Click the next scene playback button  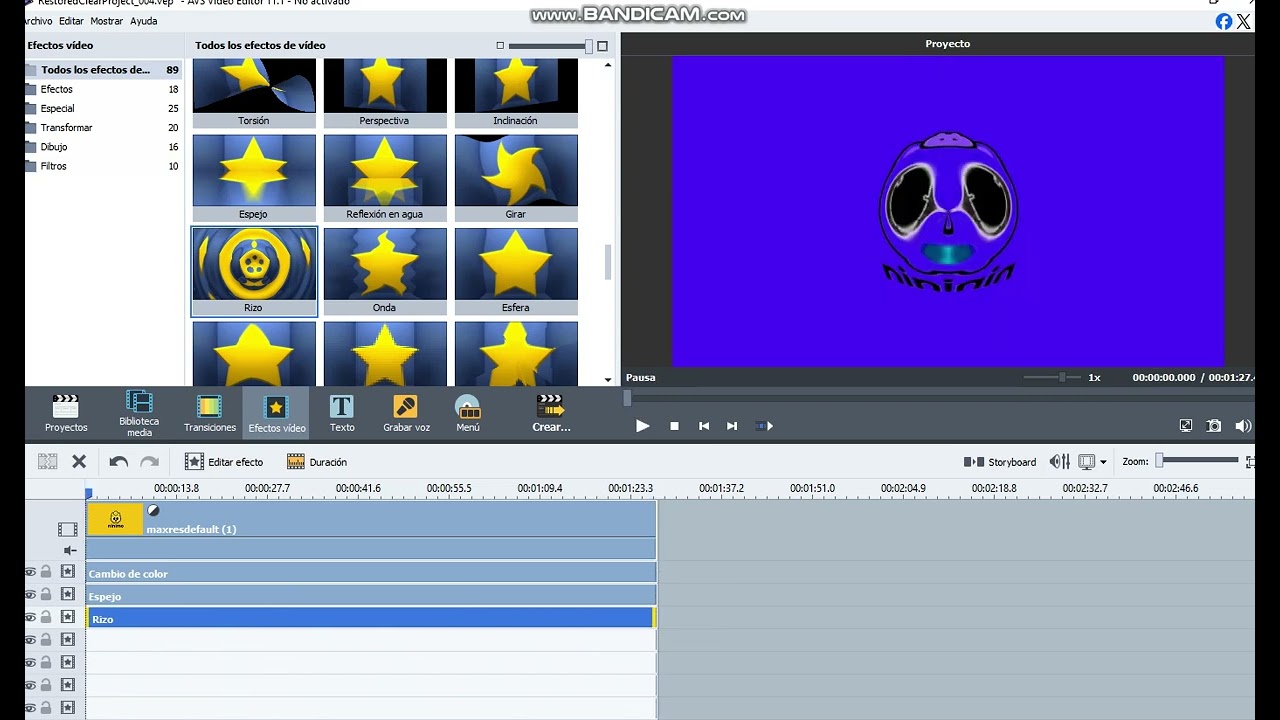764,426
